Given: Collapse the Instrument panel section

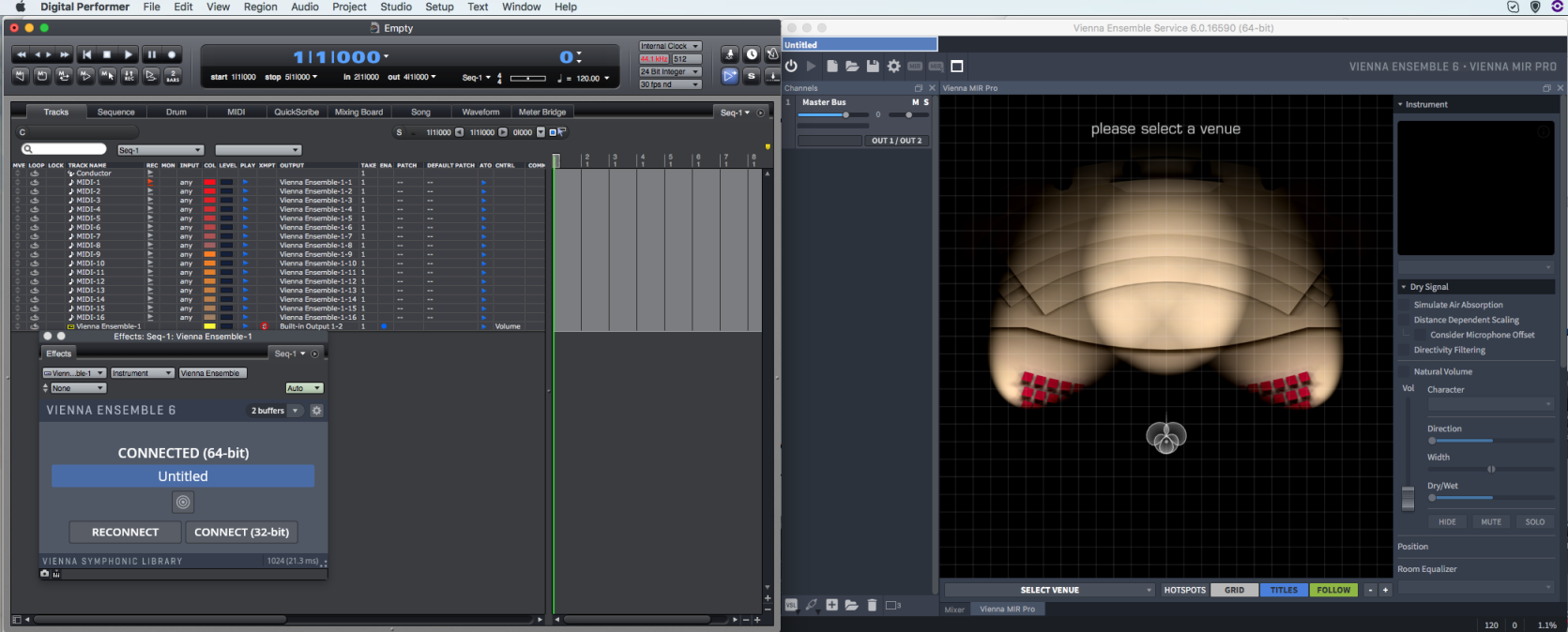Looking at the screenshot, I should [x=1400, y=105].
